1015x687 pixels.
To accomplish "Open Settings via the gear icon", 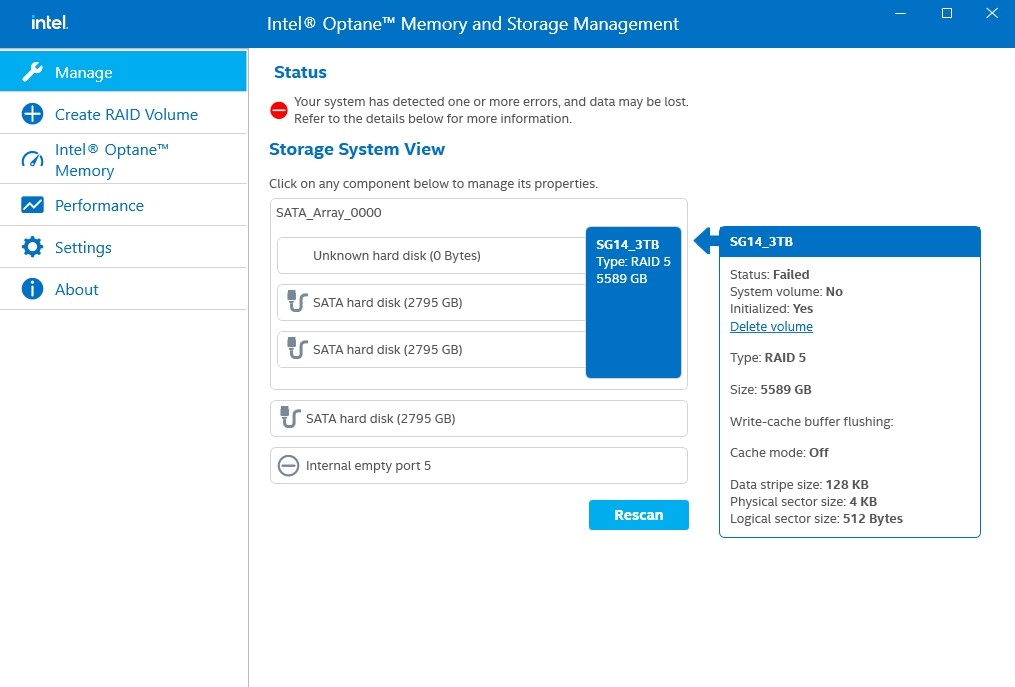I will pyautogui.click(x=32, y=247).
